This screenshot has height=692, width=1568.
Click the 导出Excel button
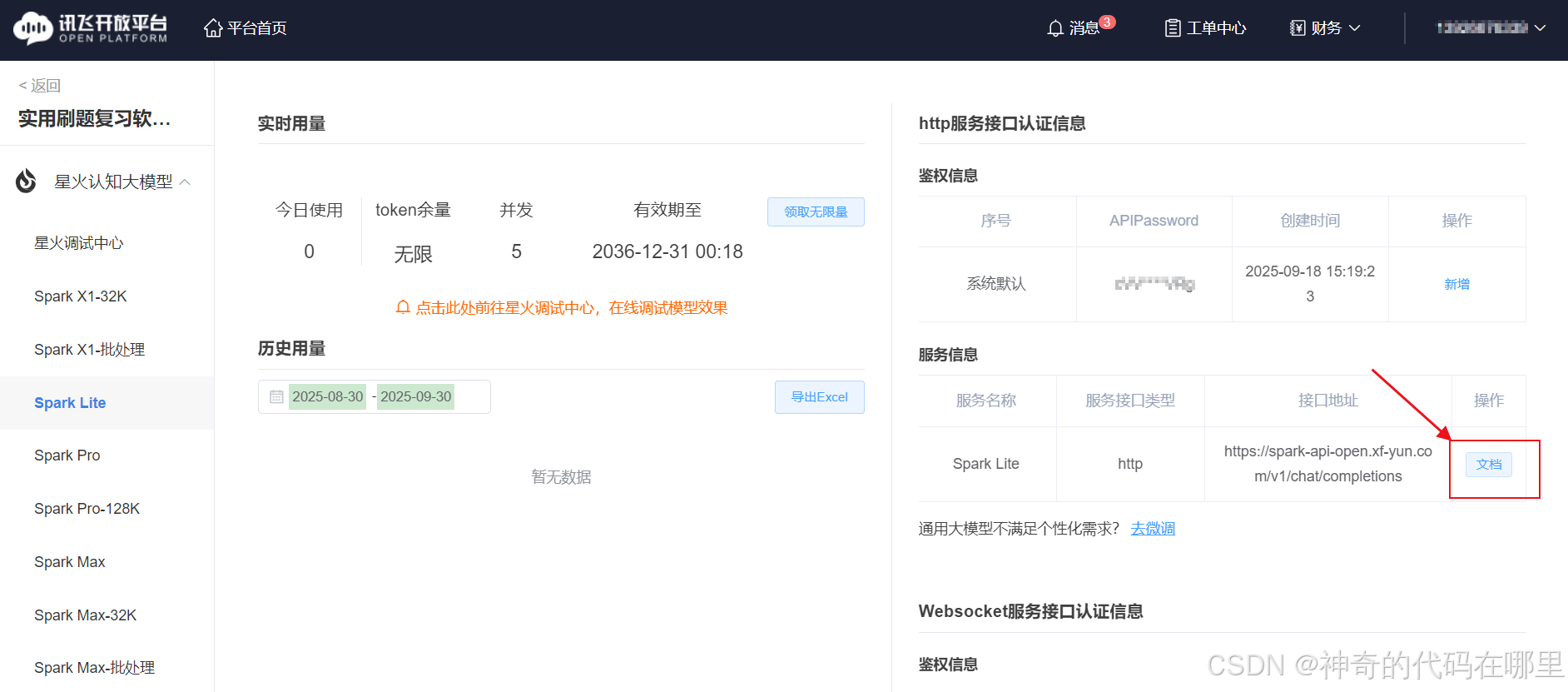point(820,397)
